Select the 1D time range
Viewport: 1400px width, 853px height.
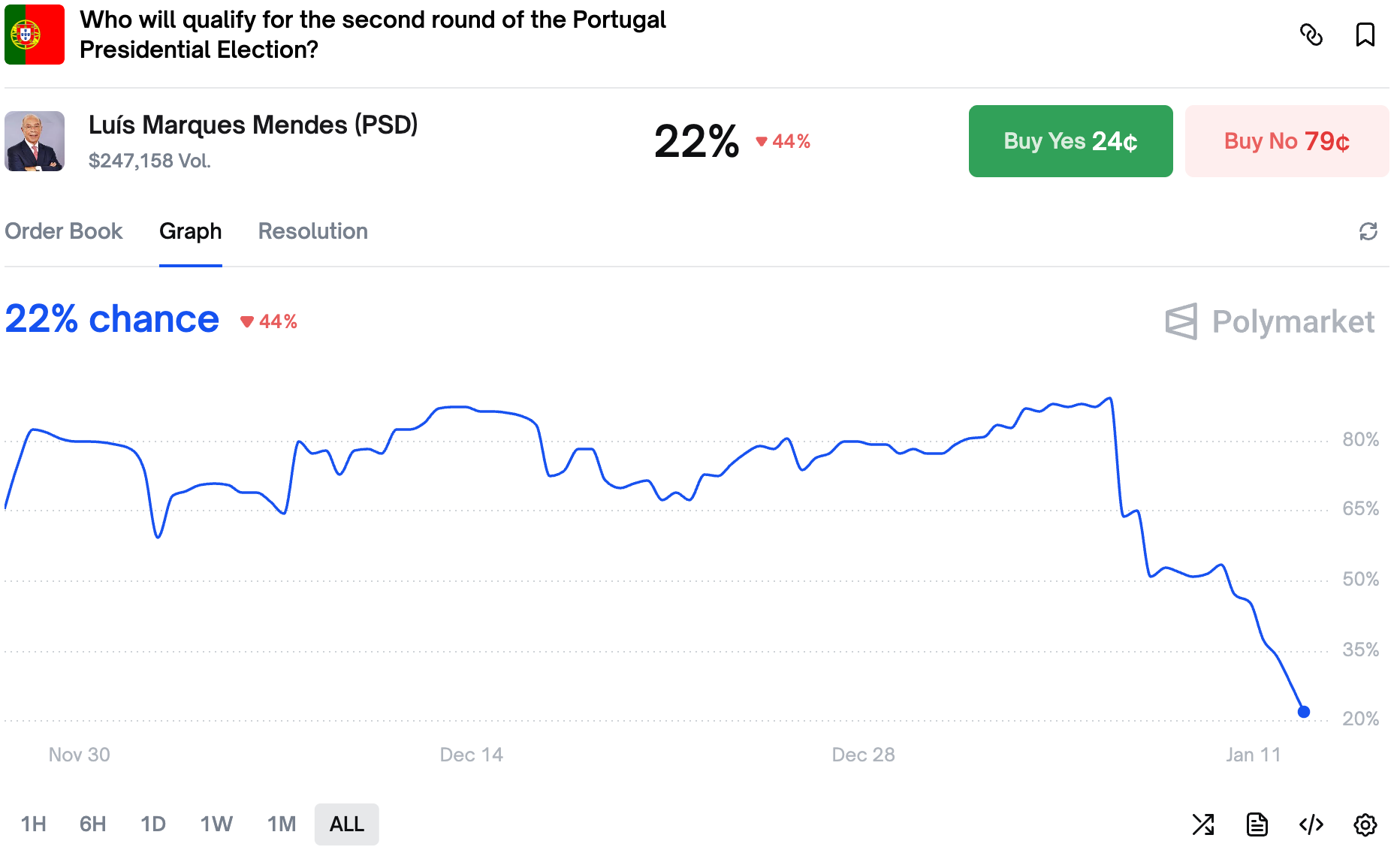point(153,824)
